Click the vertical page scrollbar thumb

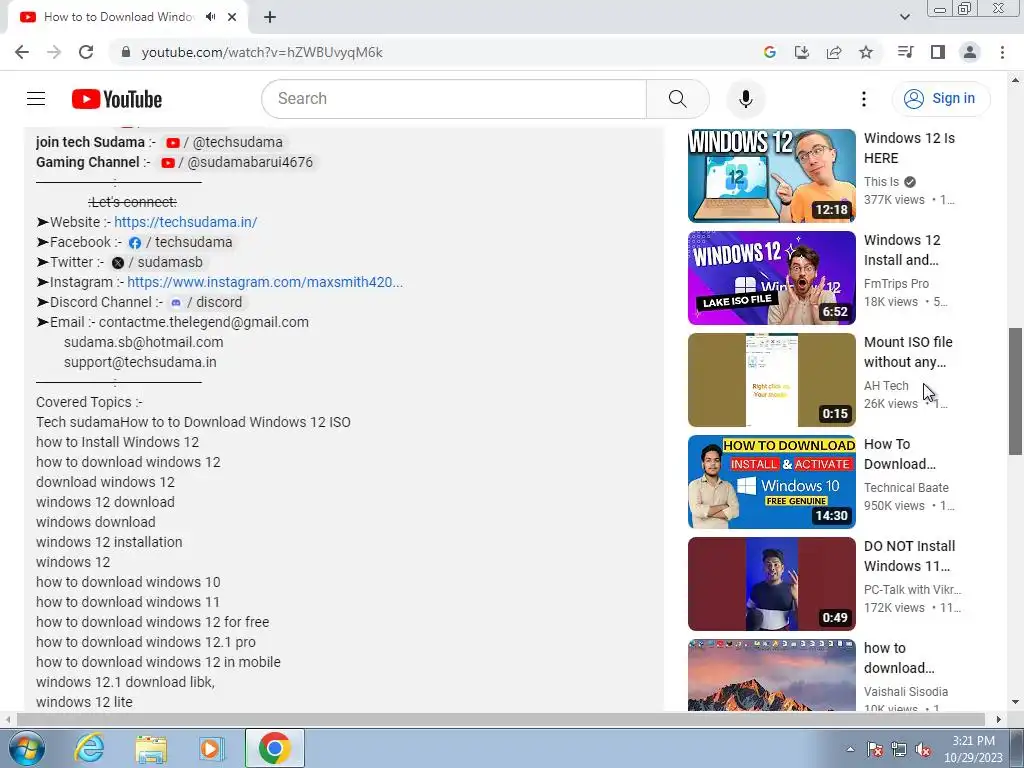pyautogui.click(x=1015, y=391)
